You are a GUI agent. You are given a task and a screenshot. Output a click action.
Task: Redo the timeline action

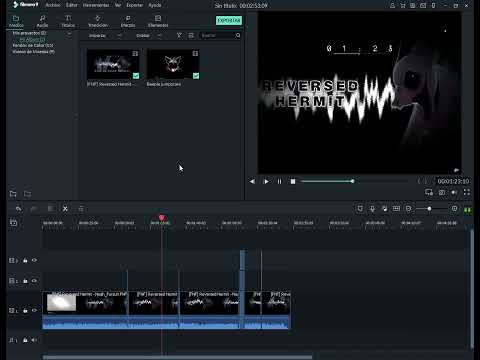click(x=34, y=209)
